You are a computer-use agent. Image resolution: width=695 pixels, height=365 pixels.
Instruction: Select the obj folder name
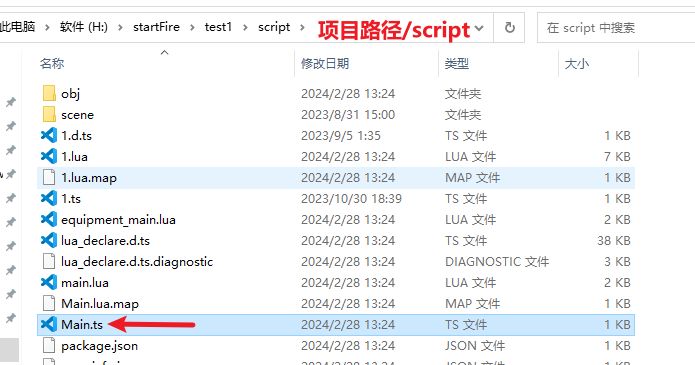click(x=70, y=94)
